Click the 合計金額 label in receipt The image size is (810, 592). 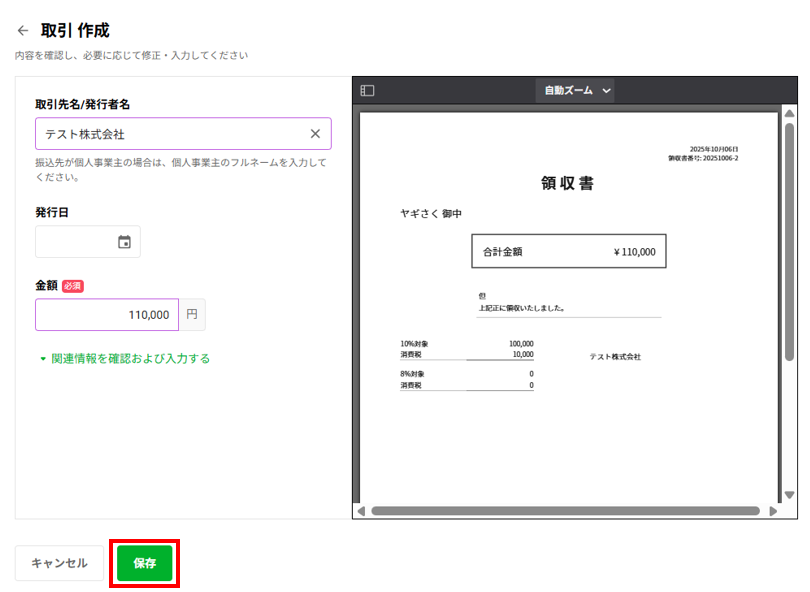503,252
